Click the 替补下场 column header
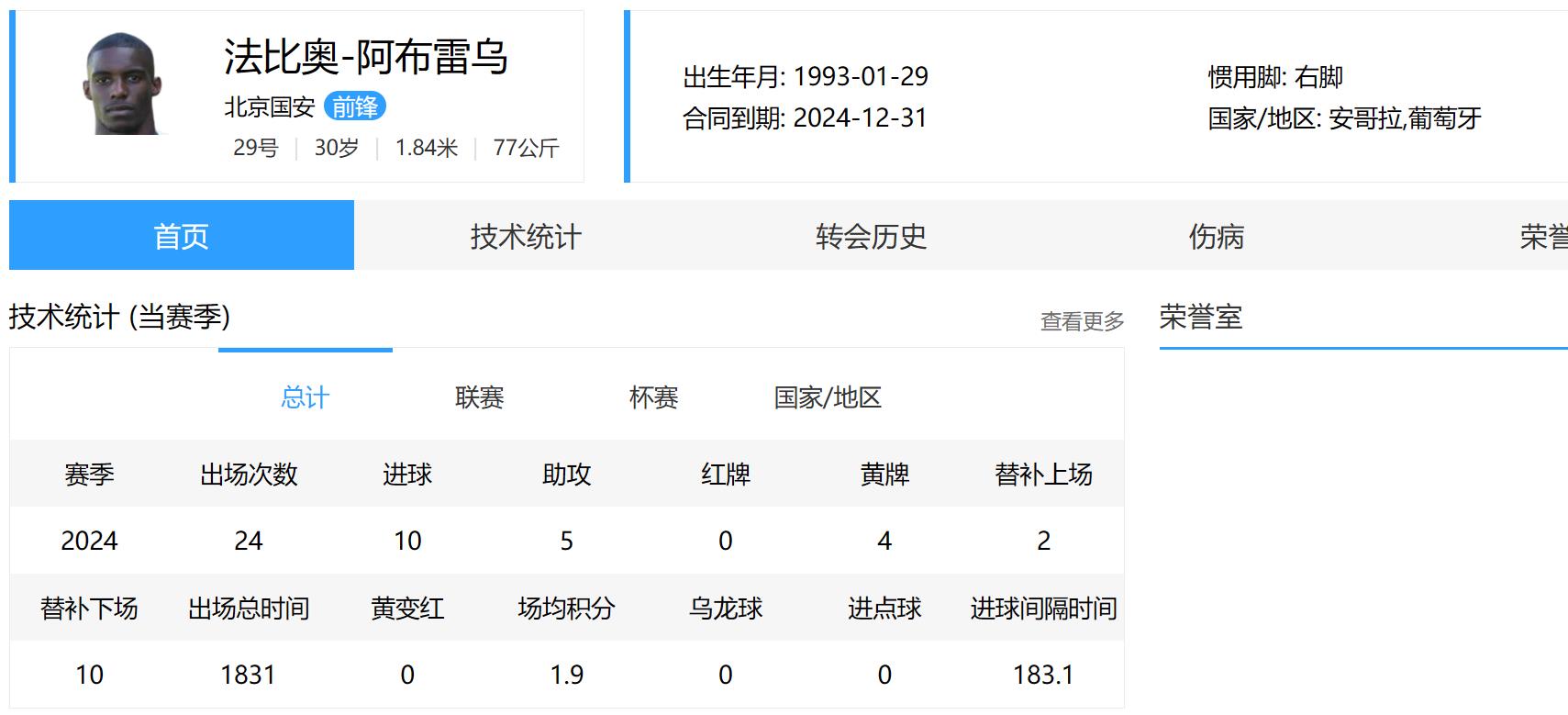This screenshot has width=1568, height=715. click(89, 609)
